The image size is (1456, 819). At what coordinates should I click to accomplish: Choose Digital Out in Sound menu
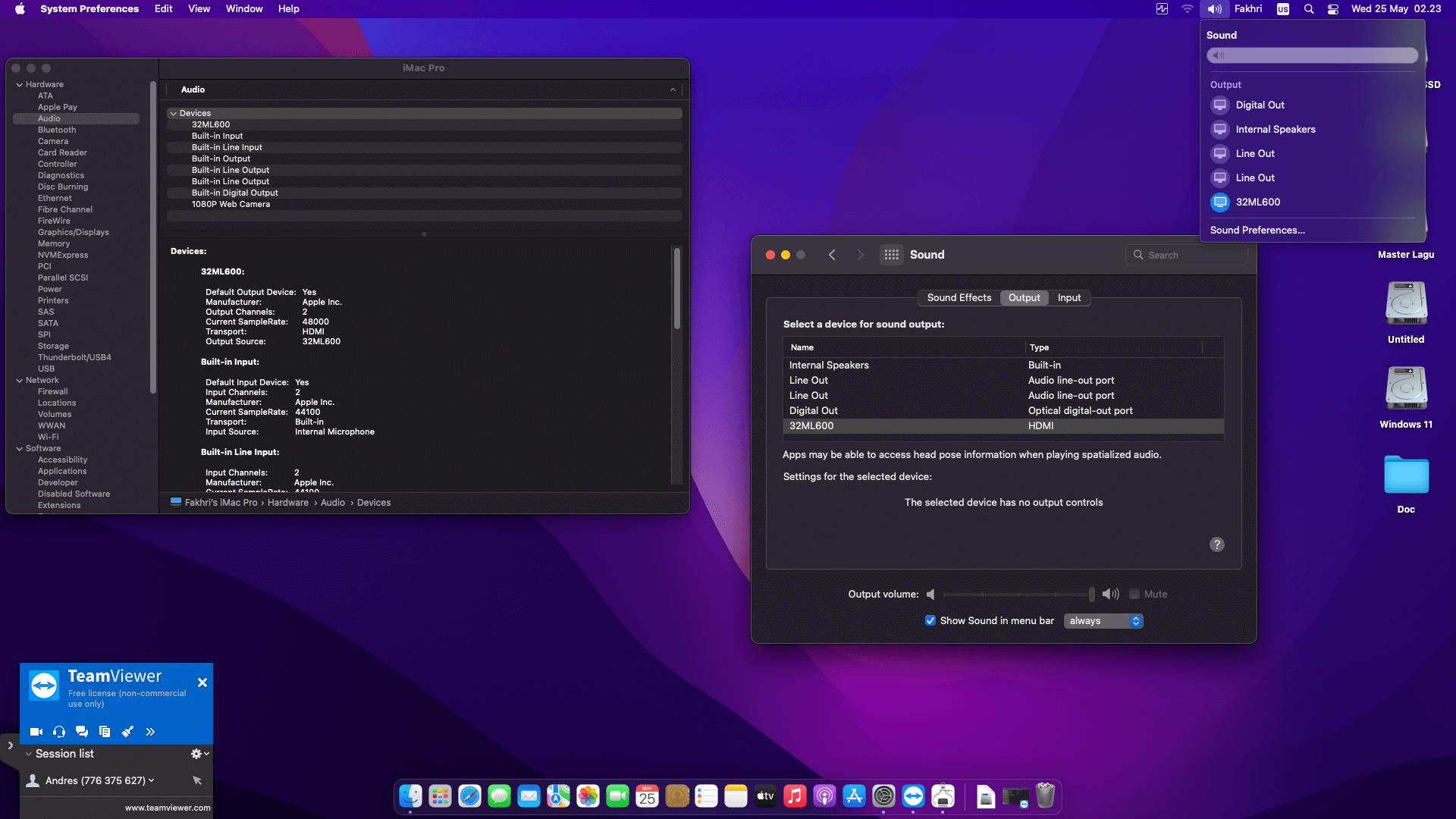coord(1312,105)
